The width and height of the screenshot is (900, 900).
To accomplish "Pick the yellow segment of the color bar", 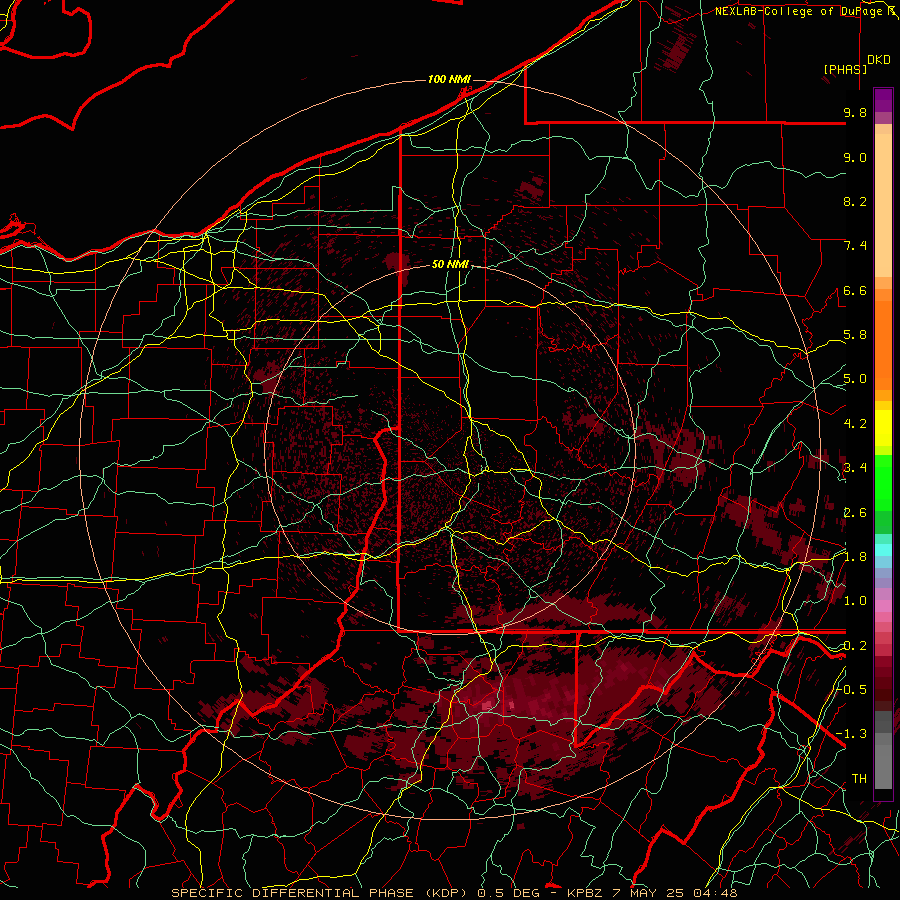I will point(883,428).
